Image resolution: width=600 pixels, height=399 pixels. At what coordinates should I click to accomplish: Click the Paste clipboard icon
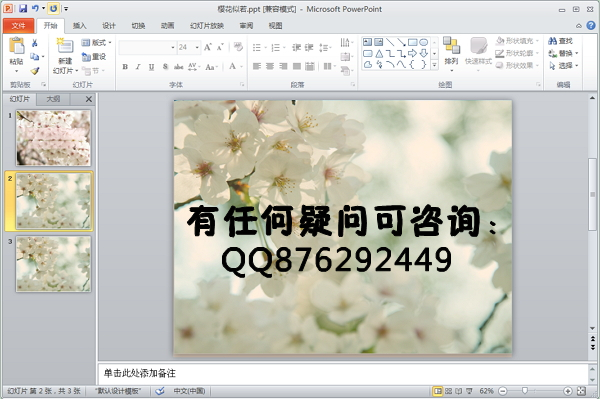16,46
